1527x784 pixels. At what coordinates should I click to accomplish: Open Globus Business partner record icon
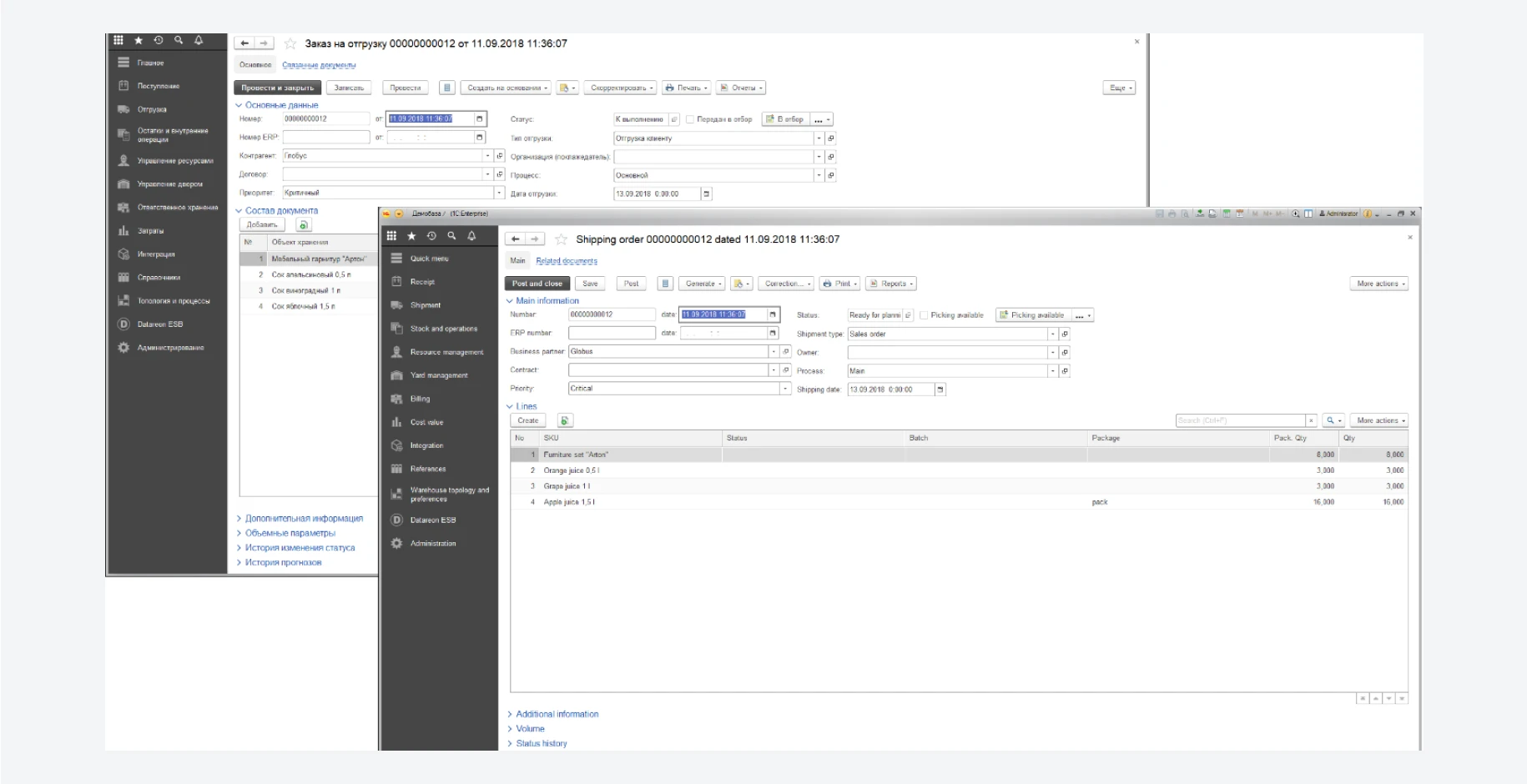785,351
